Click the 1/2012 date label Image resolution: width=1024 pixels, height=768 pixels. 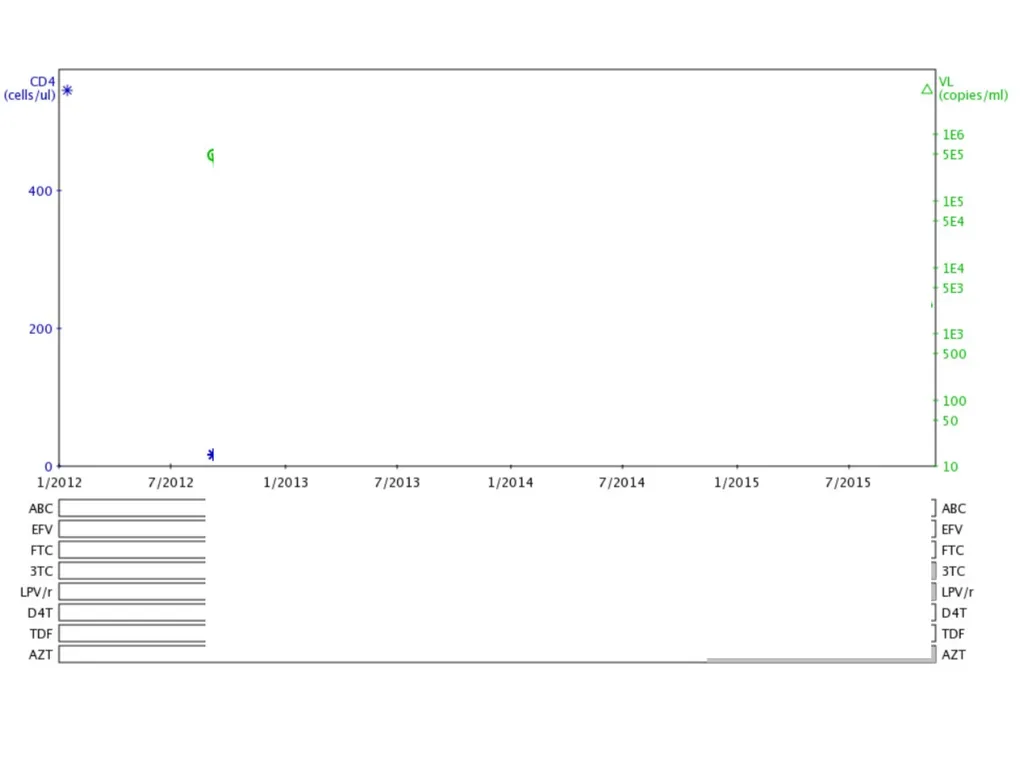pos(59,483)
